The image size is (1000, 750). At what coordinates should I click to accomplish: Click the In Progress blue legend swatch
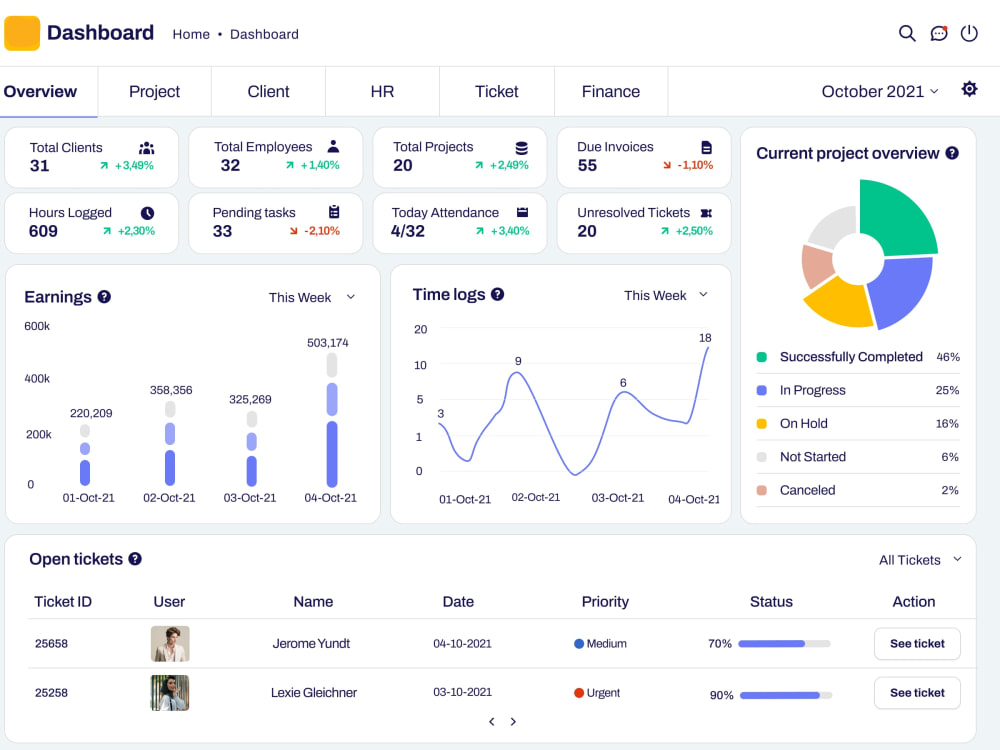pyautogui.click(x=761, y=390)
